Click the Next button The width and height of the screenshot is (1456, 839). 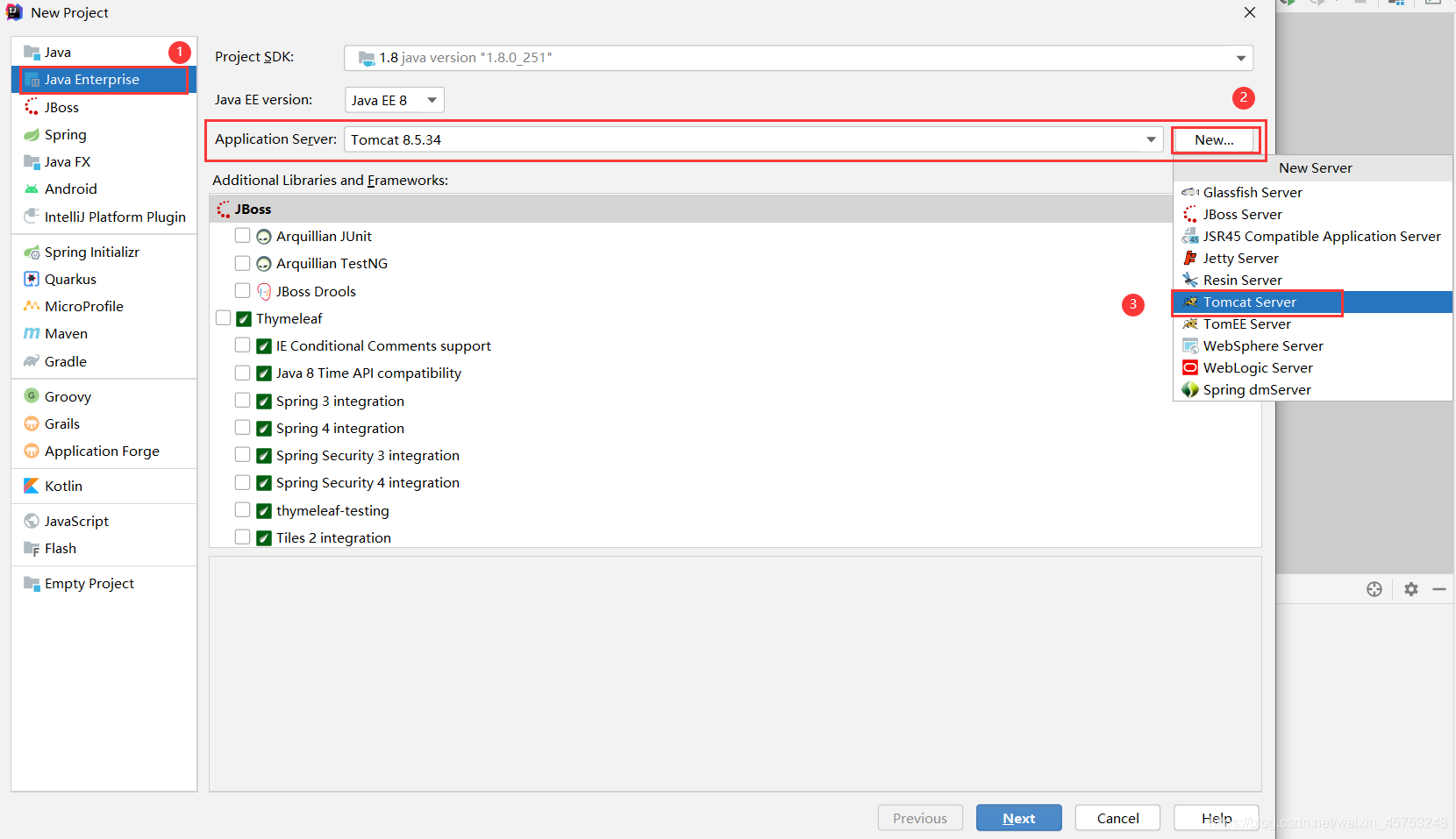click(x=1018, y=818)
